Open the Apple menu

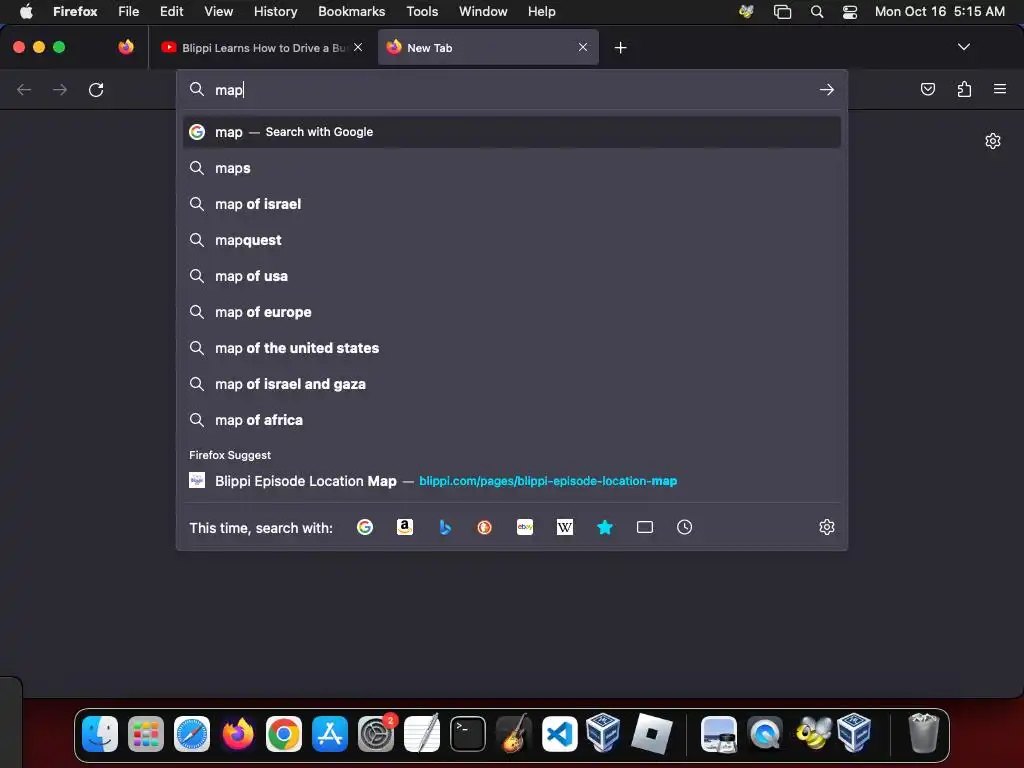[26, 11]
